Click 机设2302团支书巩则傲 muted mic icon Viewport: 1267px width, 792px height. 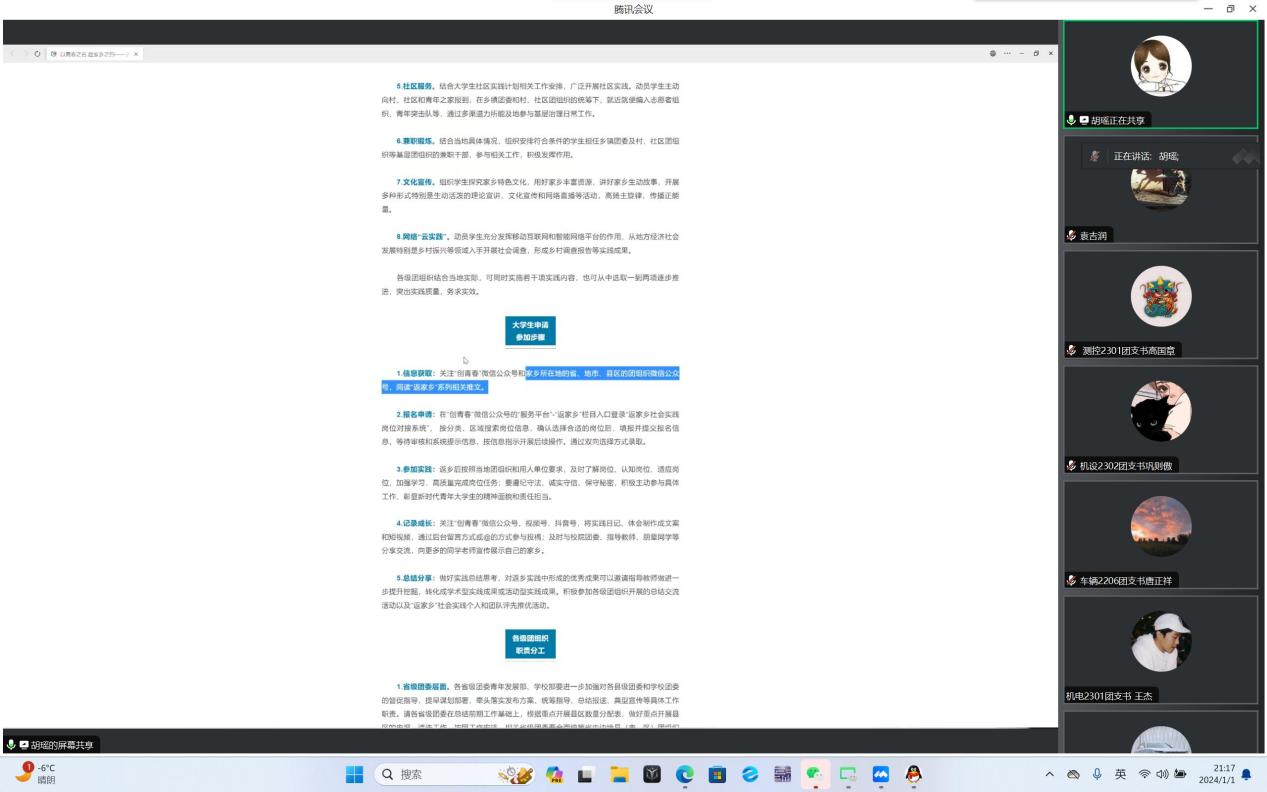coord(1072,465)
